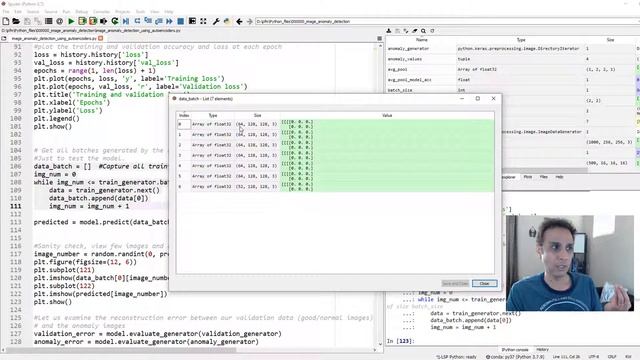The image size is (640, 360).
Task: Place cursor on line 113 predicted statement
Action: pyautogui.click(x=101, y=222)
